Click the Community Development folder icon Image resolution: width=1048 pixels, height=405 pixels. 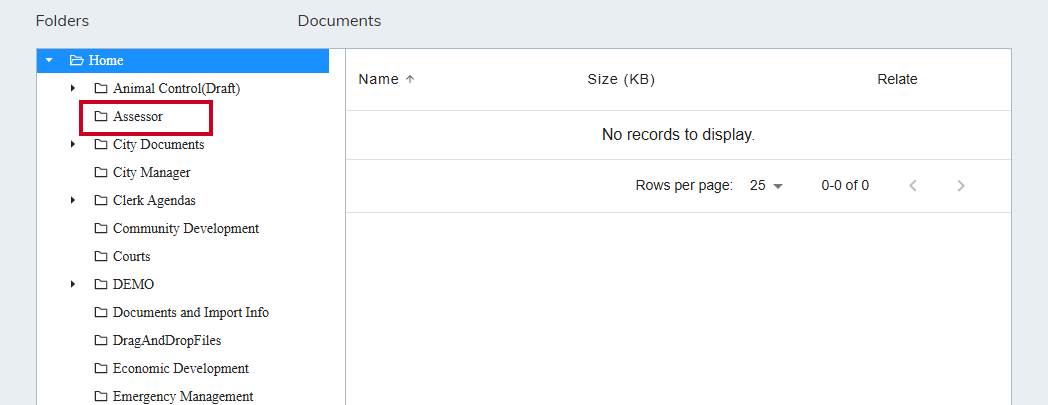click(101, 229)
